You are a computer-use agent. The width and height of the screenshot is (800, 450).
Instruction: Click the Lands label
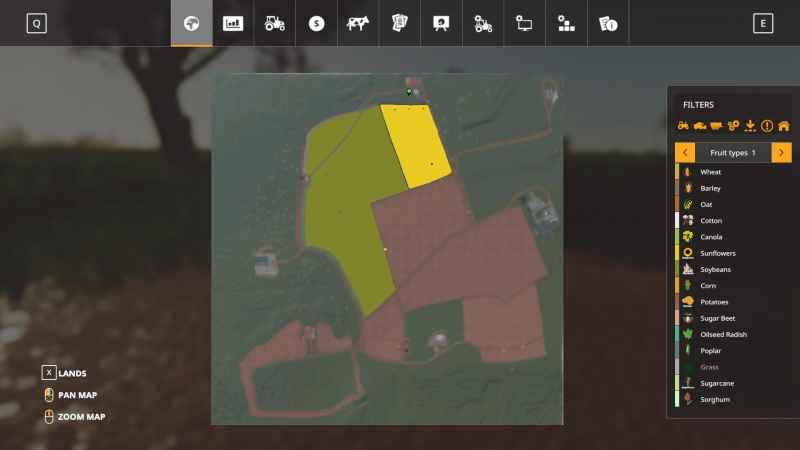(x=72, y=373)
